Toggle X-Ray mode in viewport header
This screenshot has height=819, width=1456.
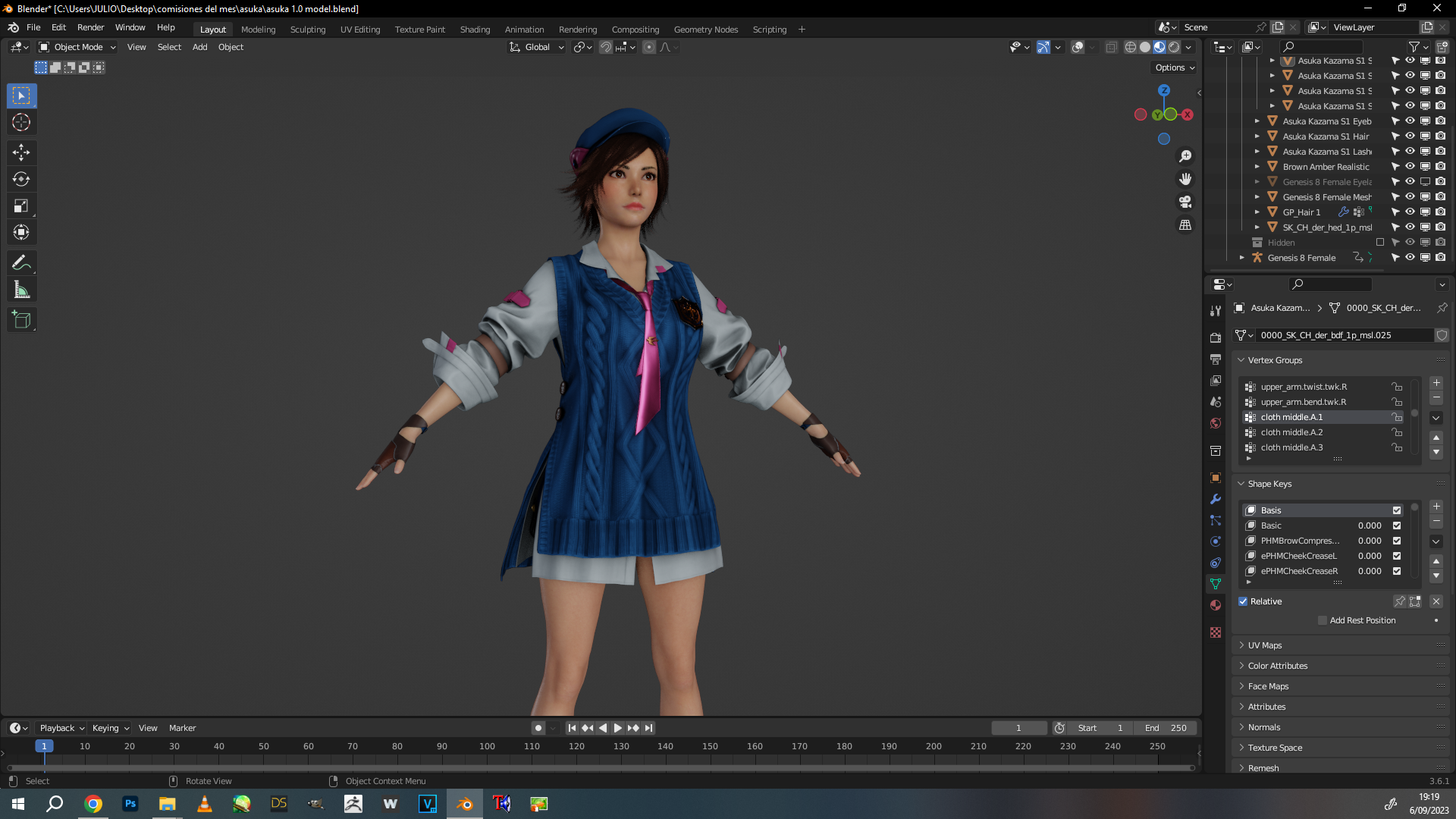click(x=1111, y=47)
